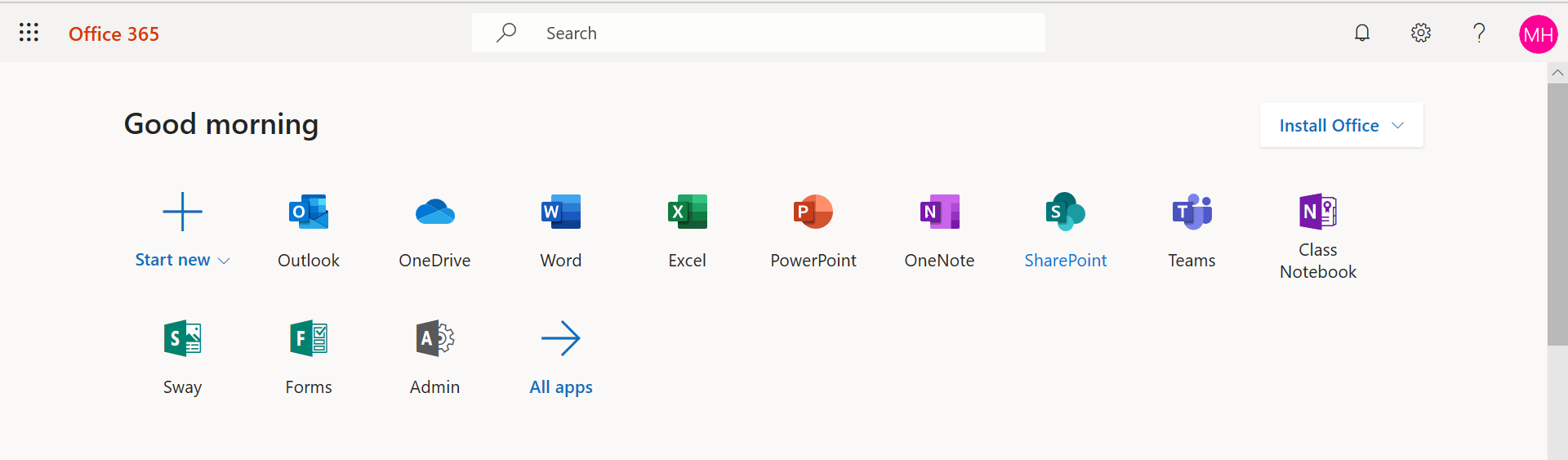This screenshot has height=460, width=1568.
Task: Launch the Sway app icon
Action: pos(182,338)
